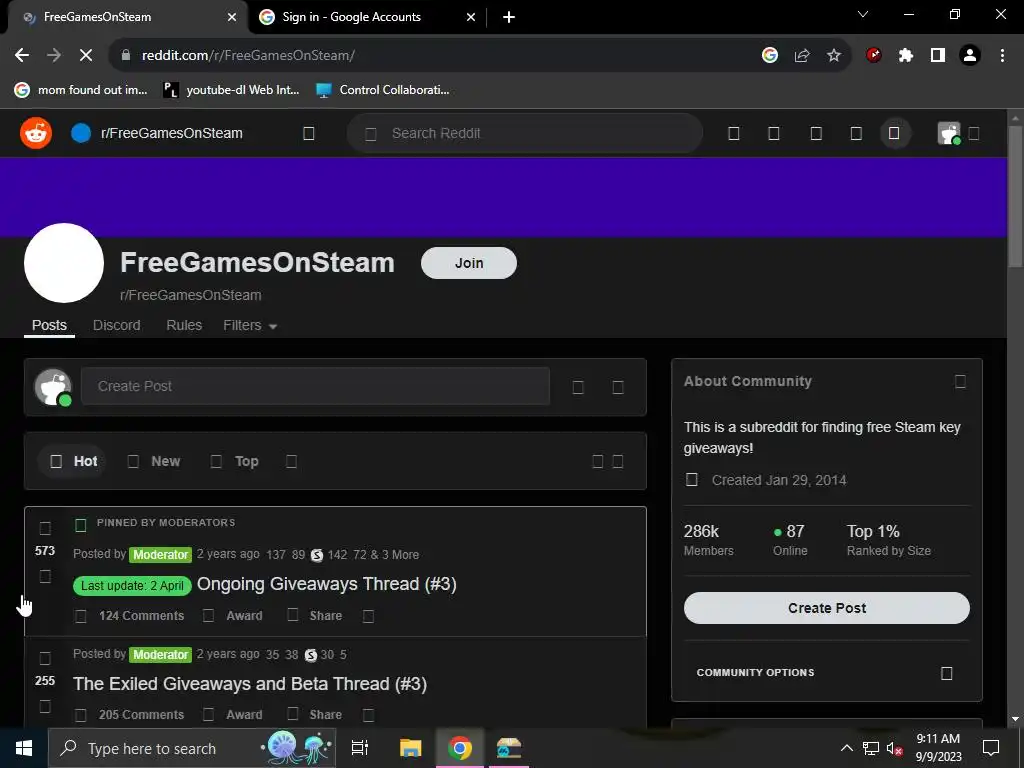The height and width of the screenshot is (768, 1024).
Task: Open more options on Ongoing Giveaways Thread post
Action: 368,616
